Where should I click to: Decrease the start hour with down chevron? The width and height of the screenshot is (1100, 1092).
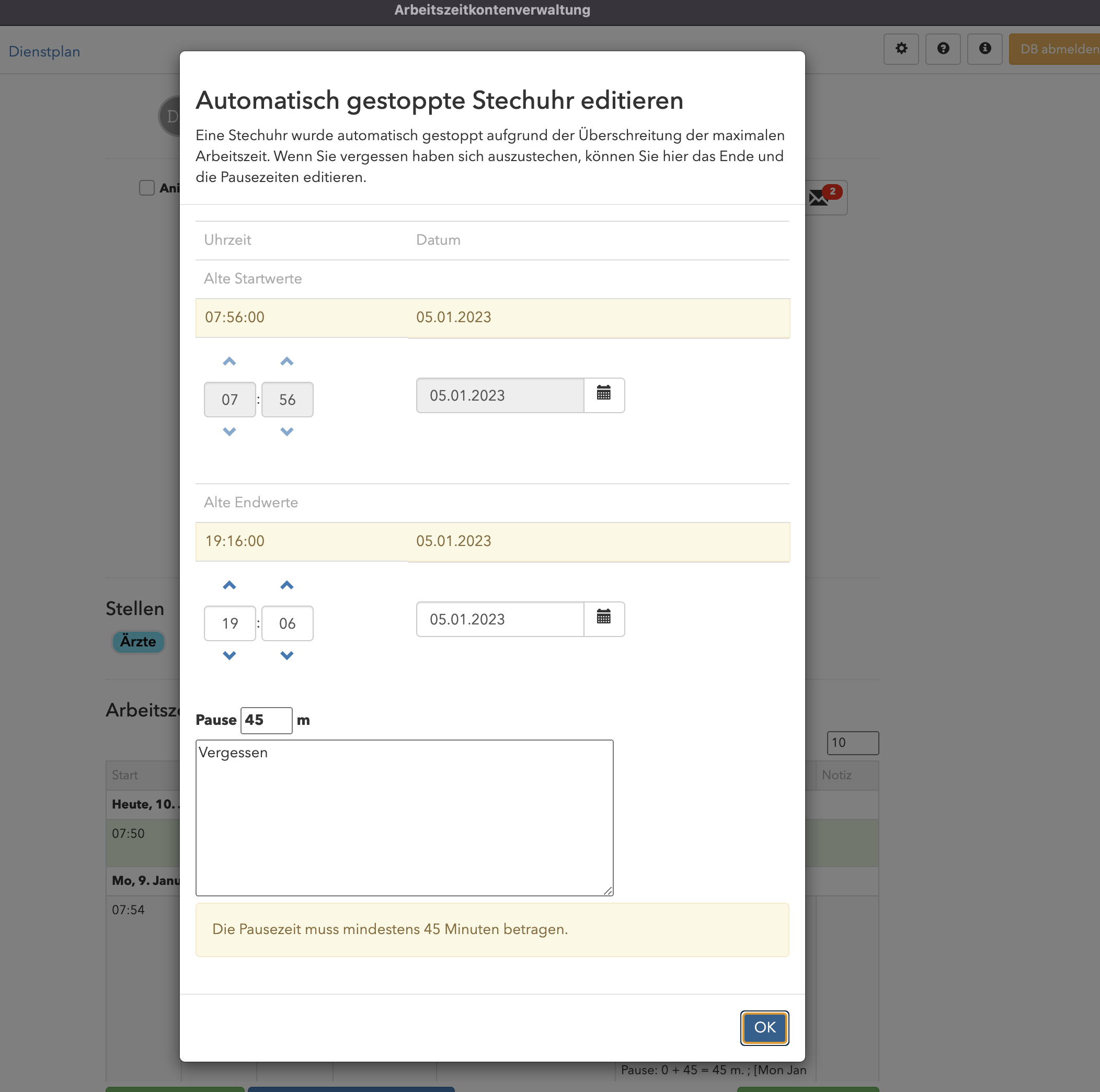(x=230, y=432)
